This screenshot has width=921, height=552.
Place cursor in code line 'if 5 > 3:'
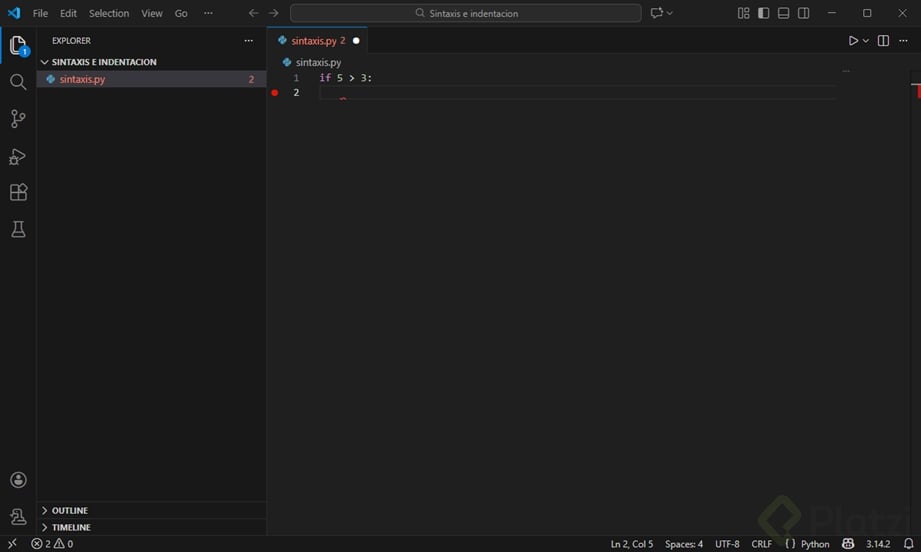click(345, 78)
